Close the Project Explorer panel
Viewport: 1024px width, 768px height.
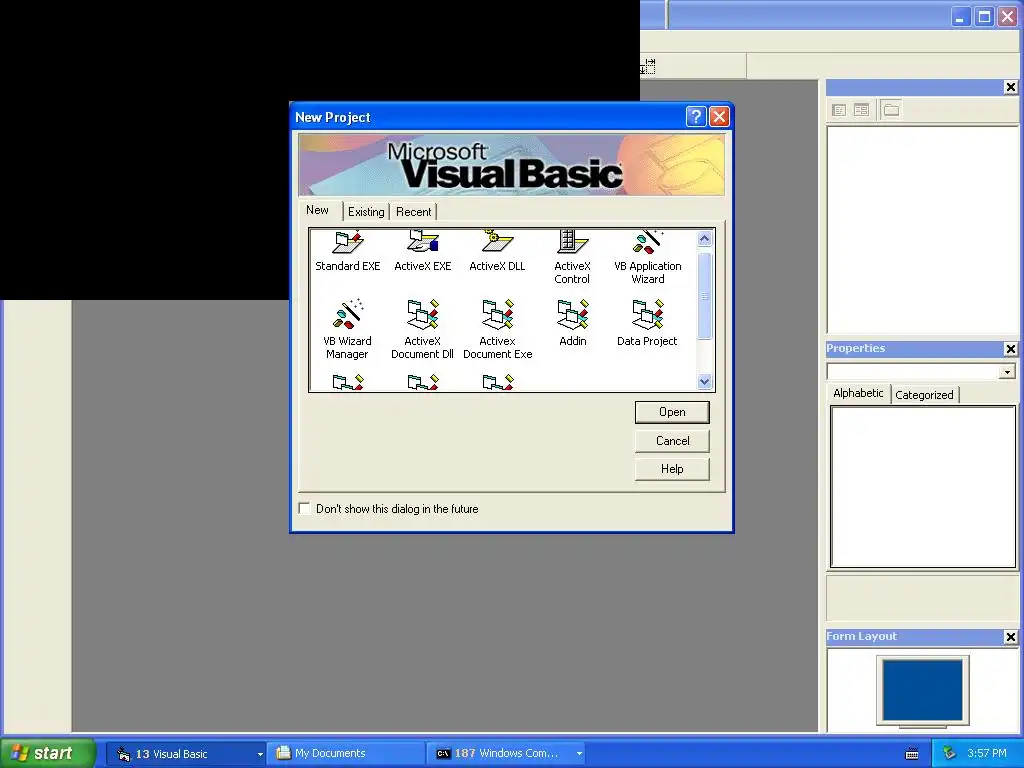1010,87
